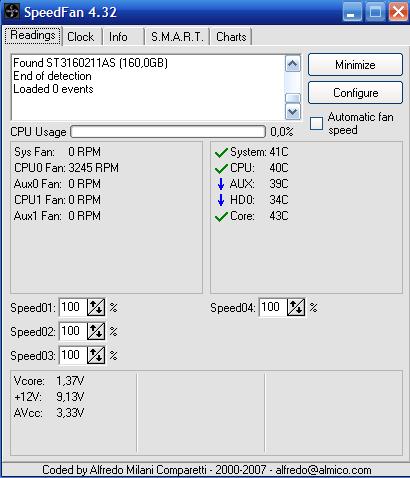Screen dimensions: 410x478
Task: Click the Speed01 percentage input field
Action: click(73, 307)
